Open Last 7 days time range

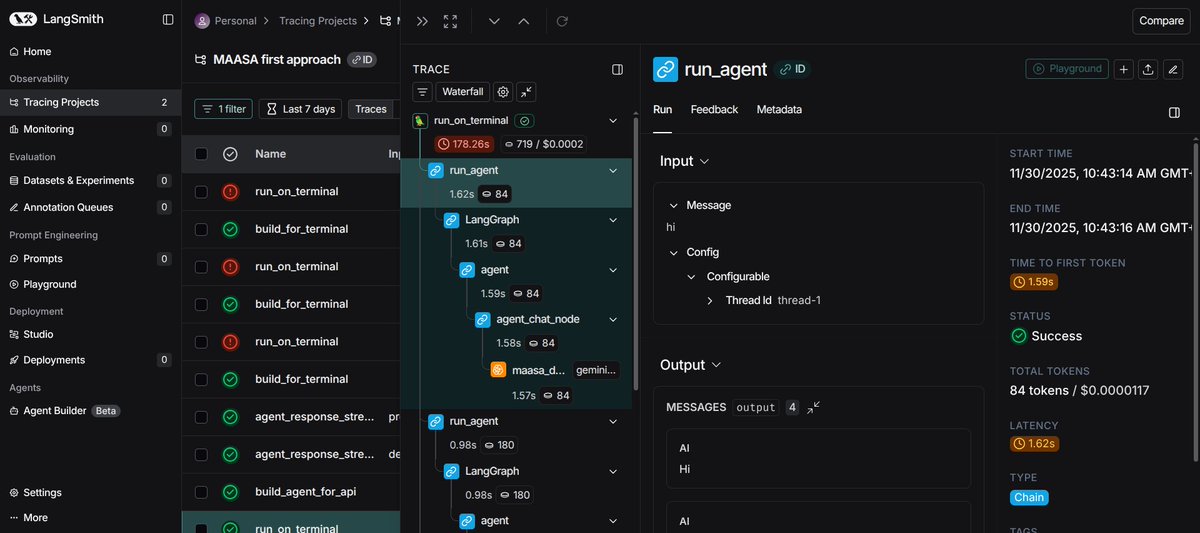[300, 109]
